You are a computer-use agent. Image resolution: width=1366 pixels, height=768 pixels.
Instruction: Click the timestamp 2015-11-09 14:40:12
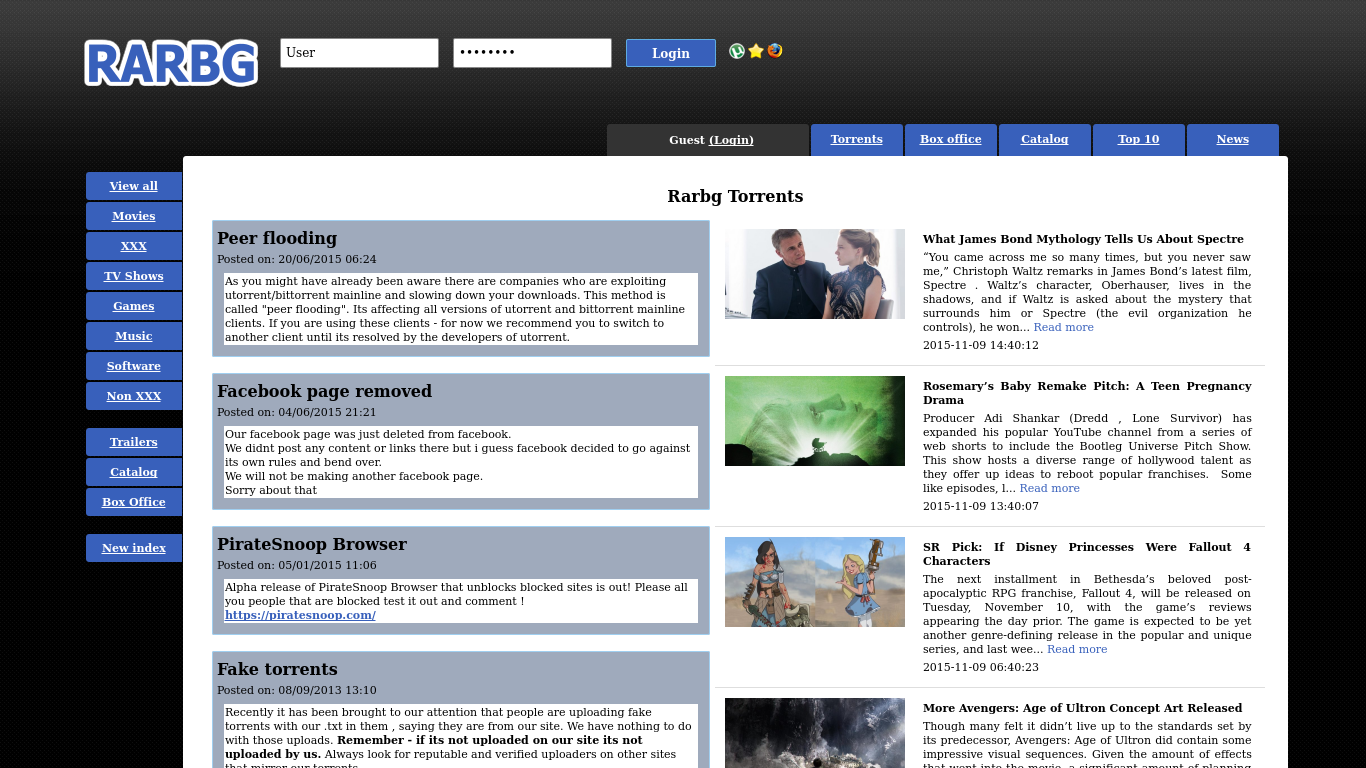[981, 346]
